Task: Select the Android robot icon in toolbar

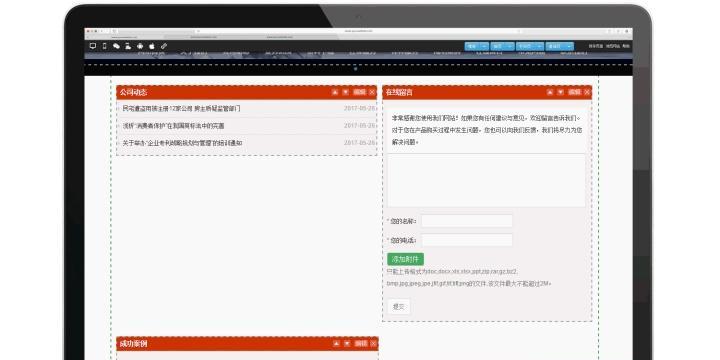Action: coord(140,46)
